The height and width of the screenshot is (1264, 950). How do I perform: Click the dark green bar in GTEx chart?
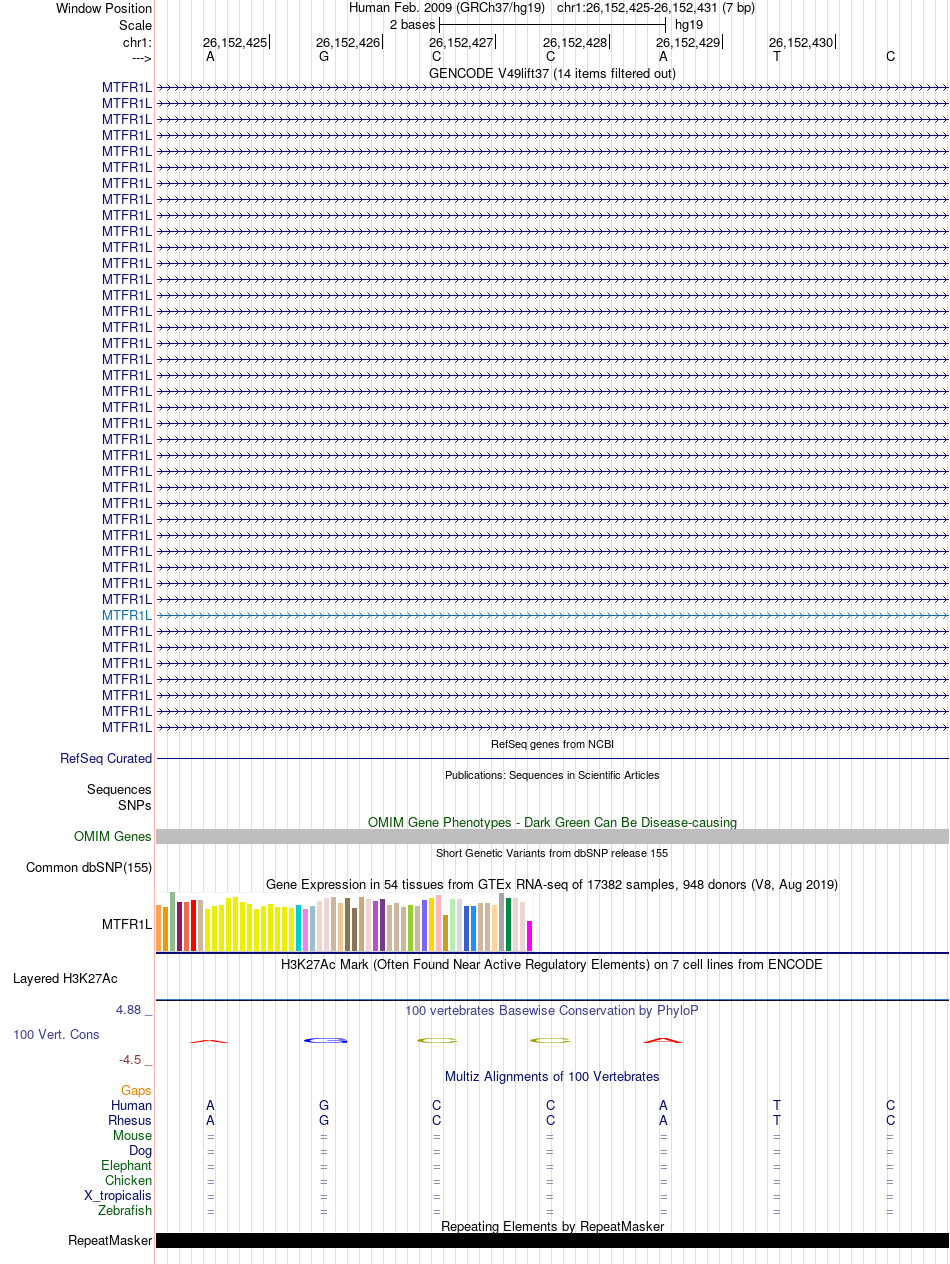508,924
